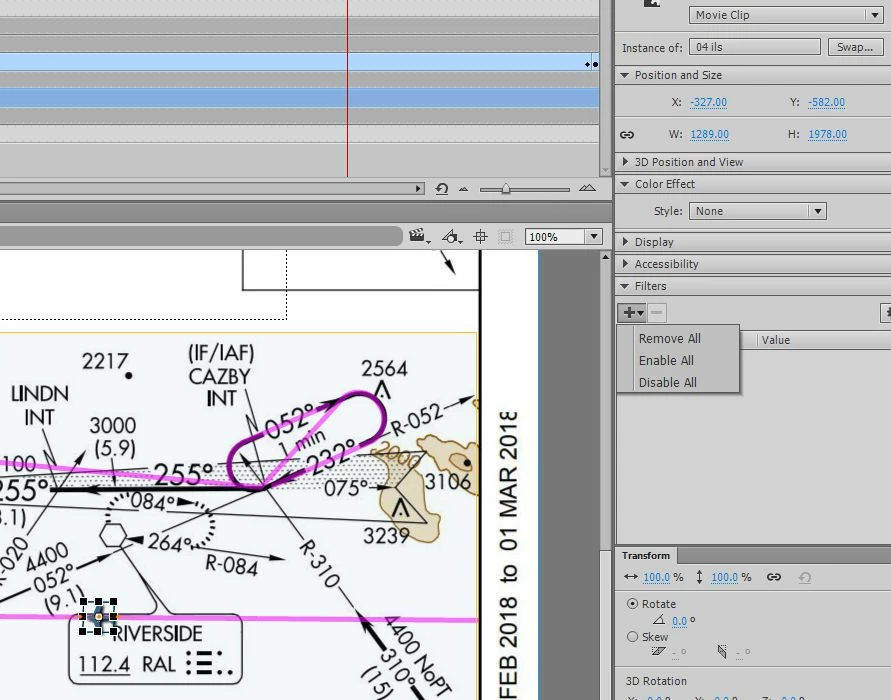Click the red playhead line in timeline

click(x=347, y=88)
